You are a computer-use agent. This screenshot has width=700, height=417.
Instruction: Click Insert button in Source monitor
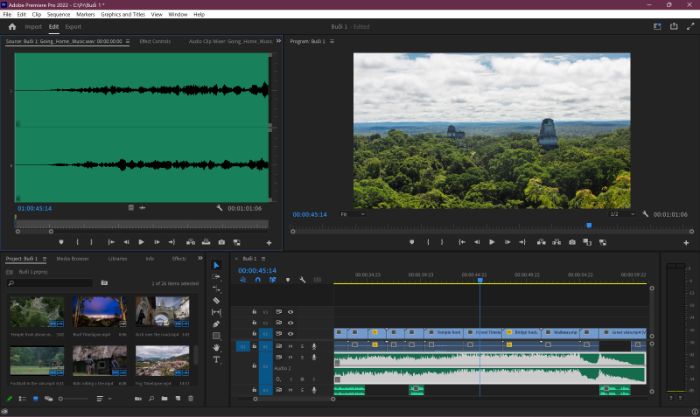click(x=191, y=242)
